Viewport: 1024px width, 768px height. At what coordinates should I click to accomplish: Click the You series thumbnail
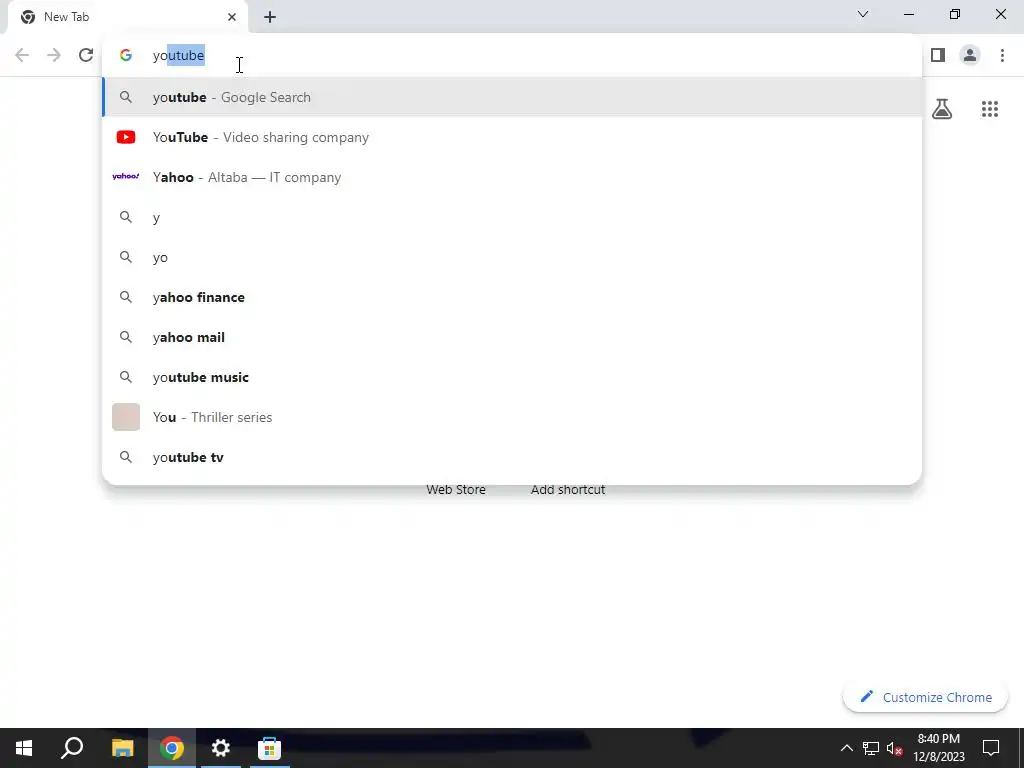[x=126, y=417]
